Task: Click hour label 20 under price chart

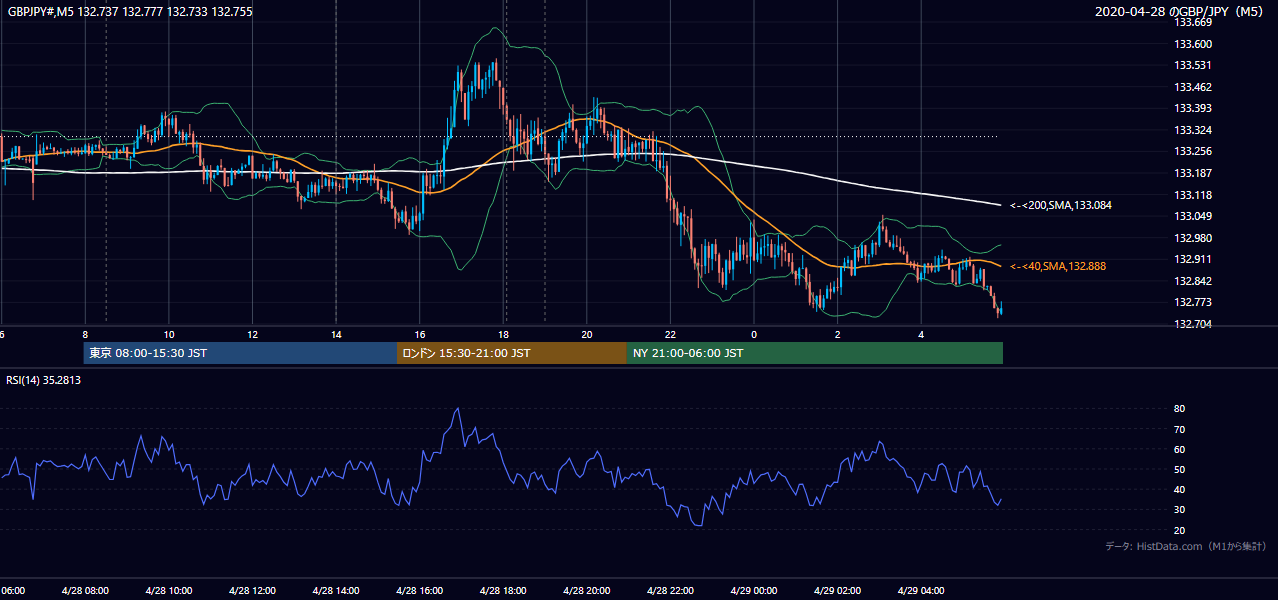Action: pyautogui.click(x=587, y=334)
